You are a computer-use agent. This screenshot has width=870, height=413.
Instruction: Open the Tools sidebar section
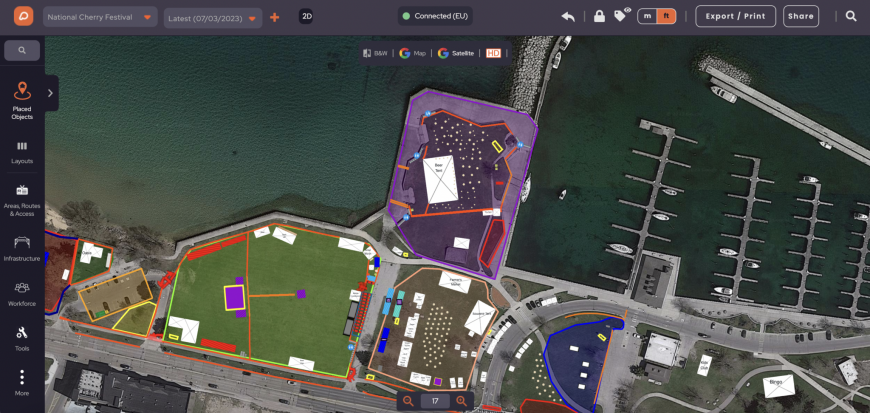click(x=22, y=338)
